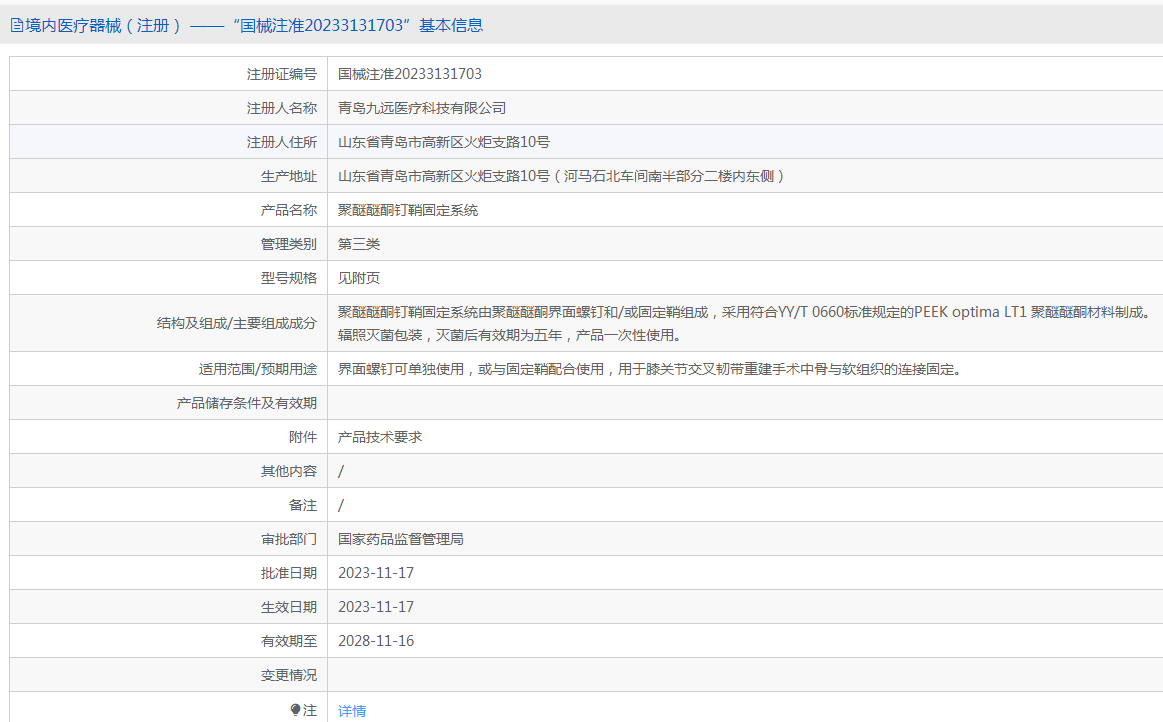The image size is (1163, 722).
Task: Click the 产品名称 label
Action: tap(289, 211)
